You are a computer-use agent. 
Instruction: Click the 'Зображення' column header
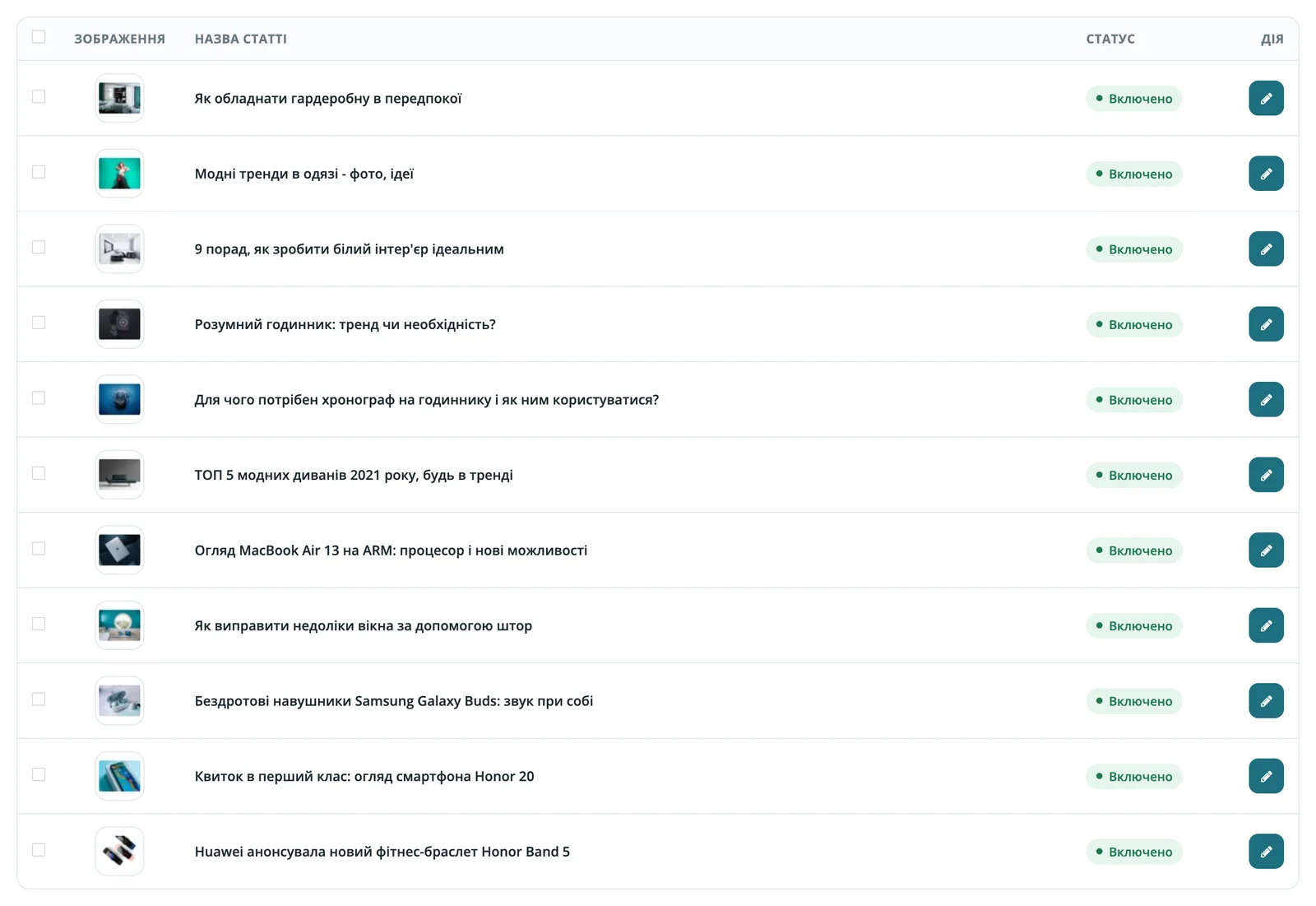click(x=120, y=39)
